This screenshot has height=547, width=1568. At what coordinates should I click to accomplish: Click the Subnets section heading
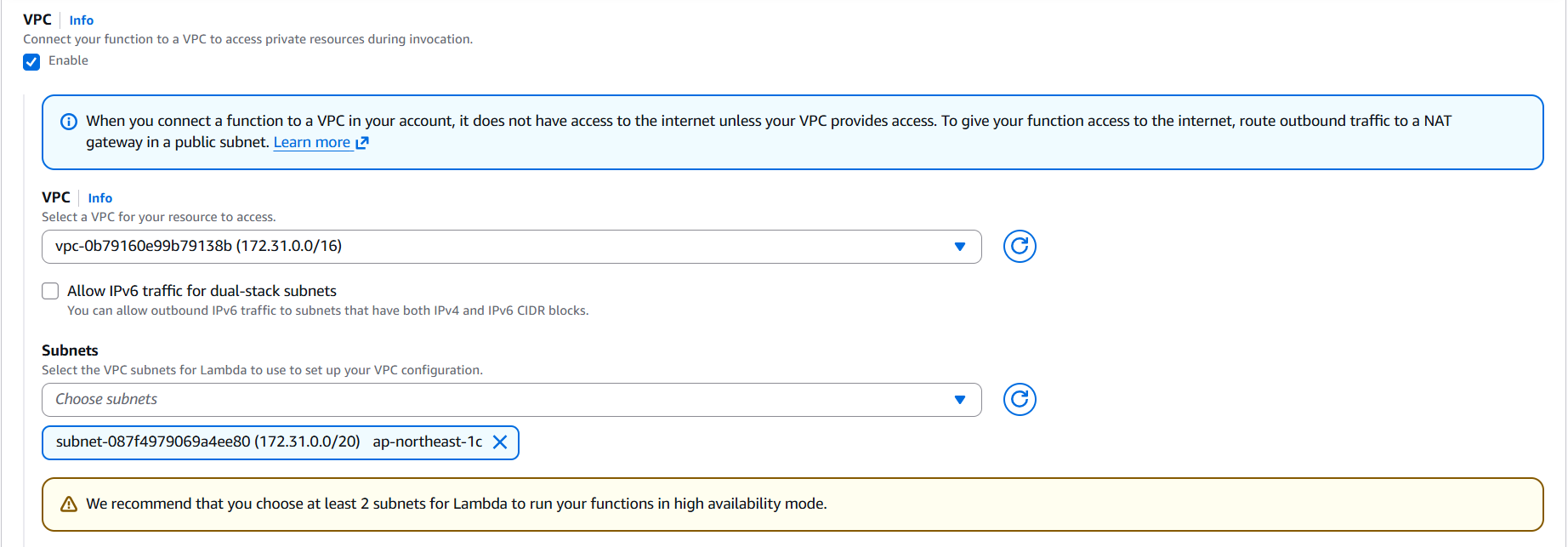tap(70, 350)
